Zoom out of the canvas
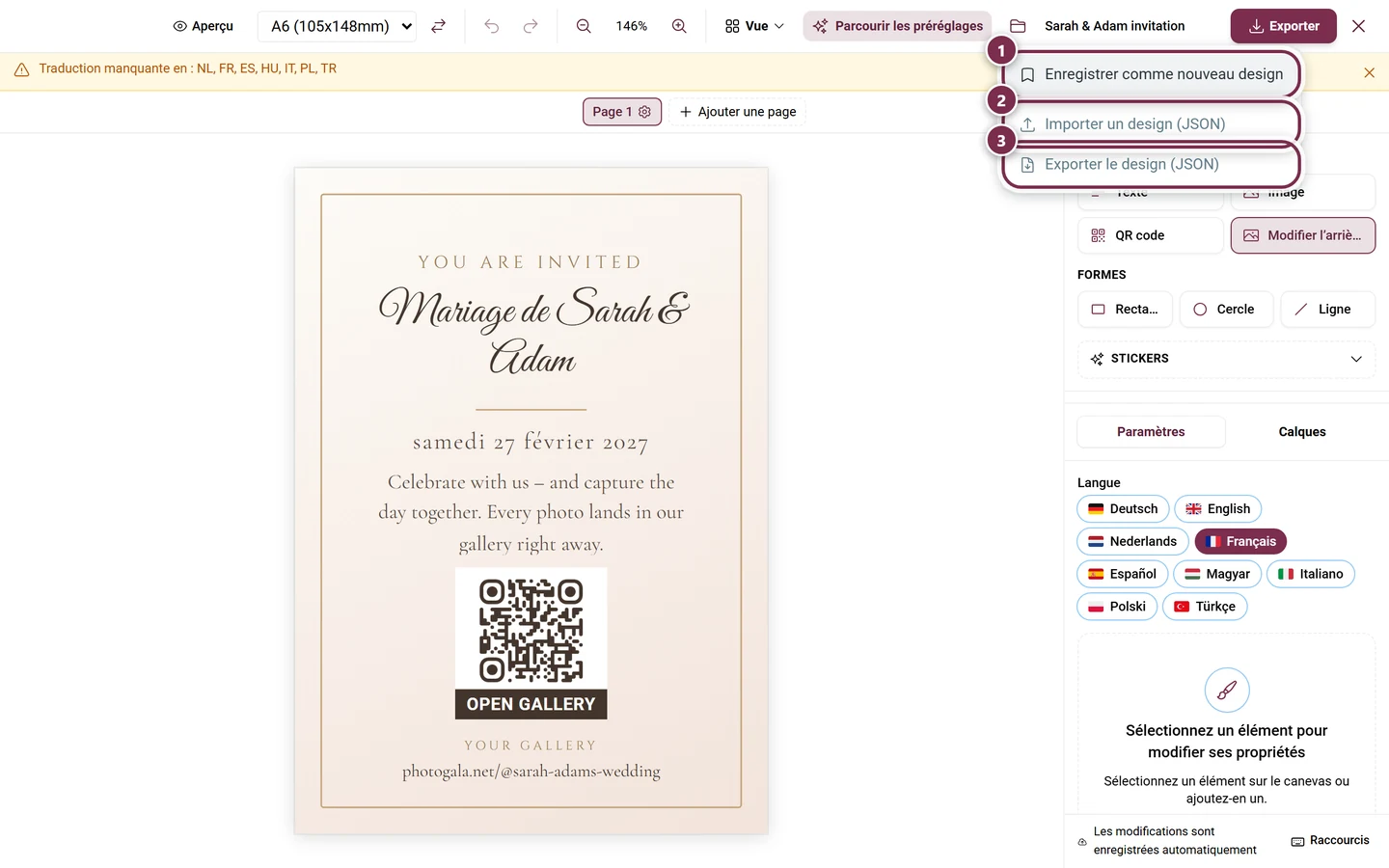This screenshot has width=1389, height=868. (584, 26)
